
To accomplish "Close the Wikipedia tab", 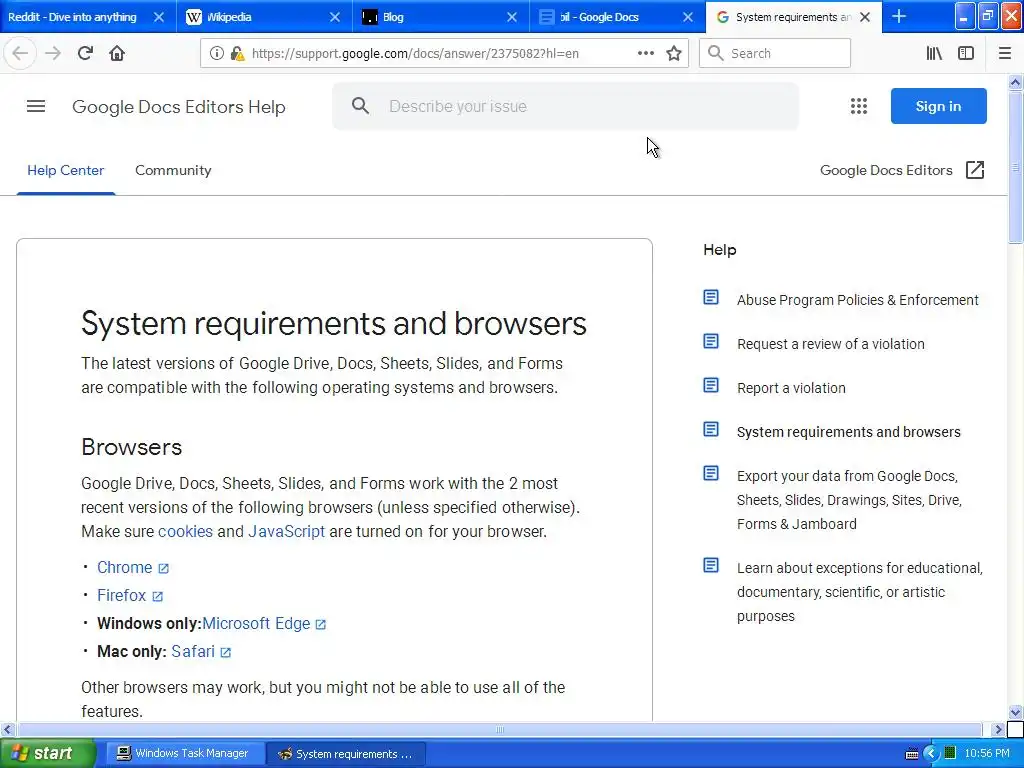I will pos(335,17).
